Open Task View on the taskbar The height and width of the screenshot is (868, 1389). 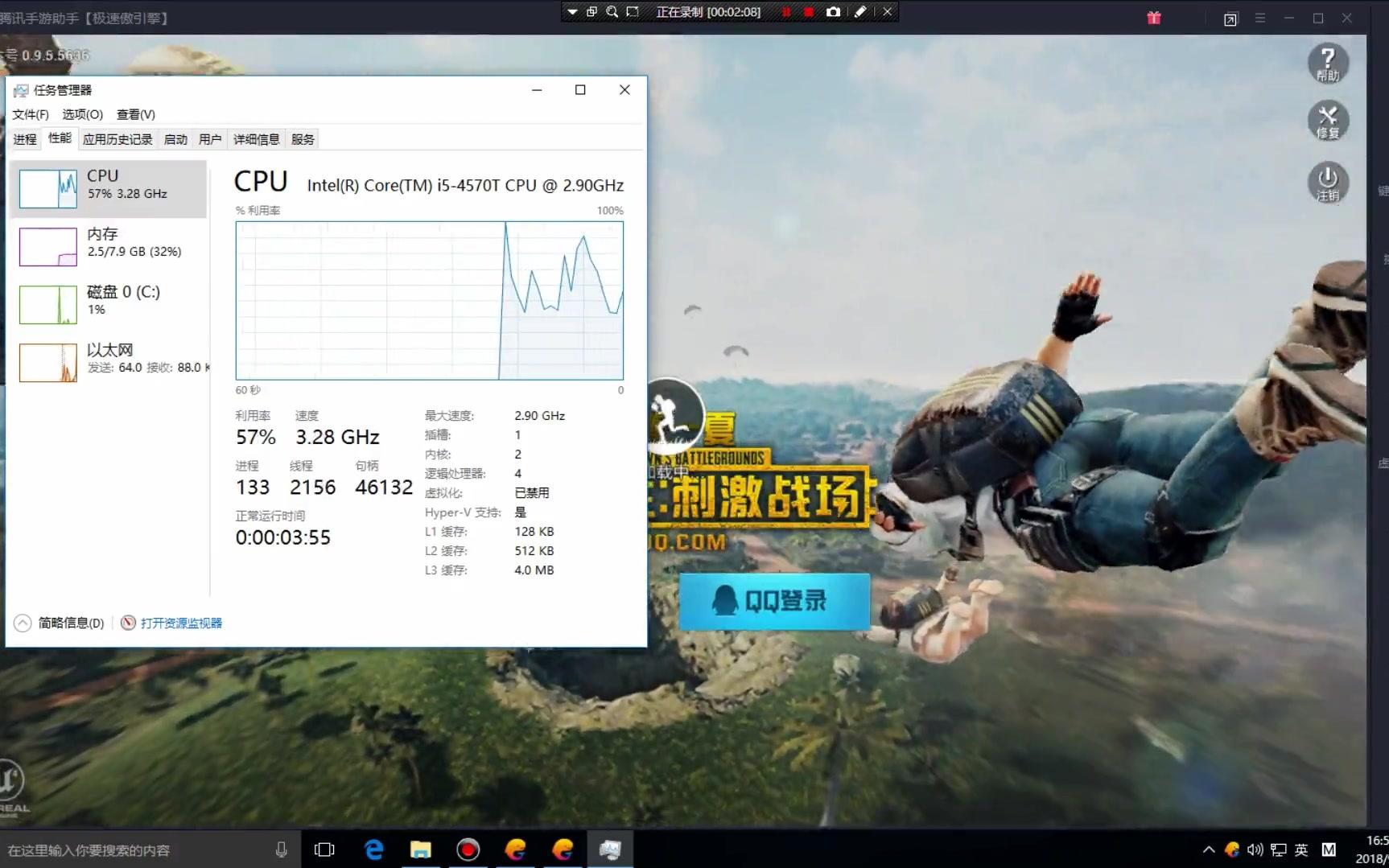click(324, 849)
